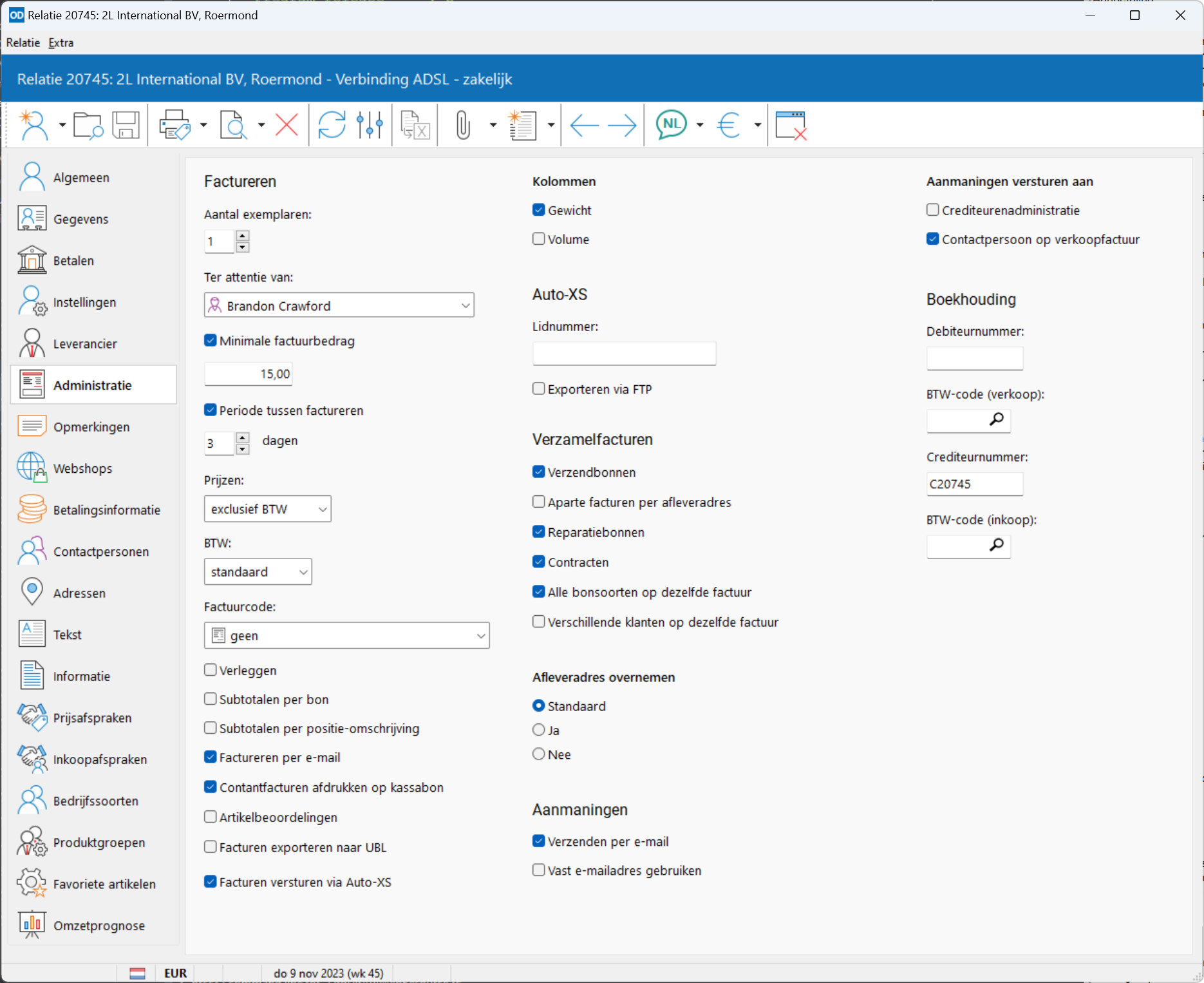Click the NL language speech bubble icon
Screen dimensions: 1204x983
point(672,124)
